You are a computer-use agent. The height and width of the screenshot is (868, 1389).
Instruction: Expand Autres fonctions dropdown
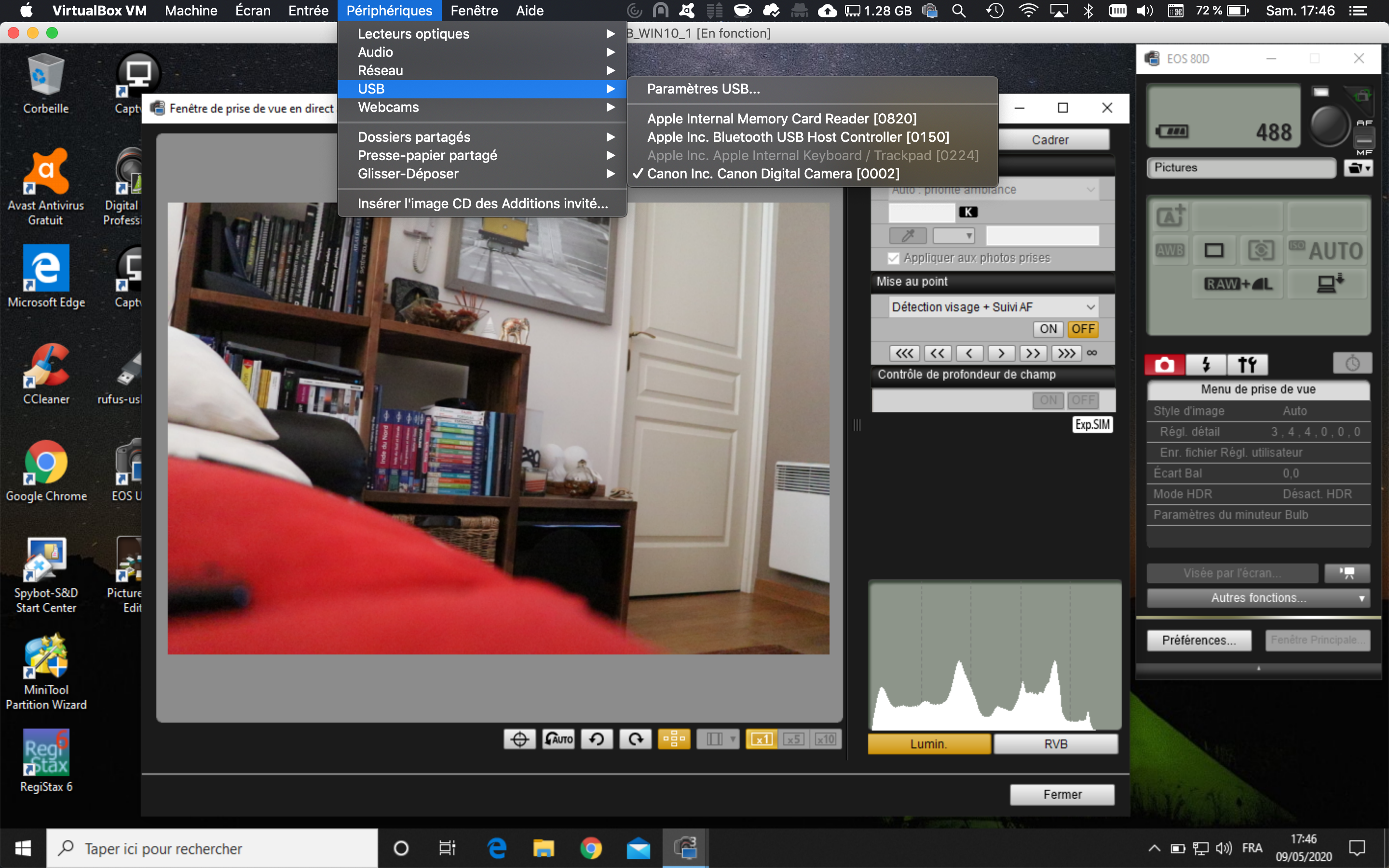click(x=1258, y=598)
